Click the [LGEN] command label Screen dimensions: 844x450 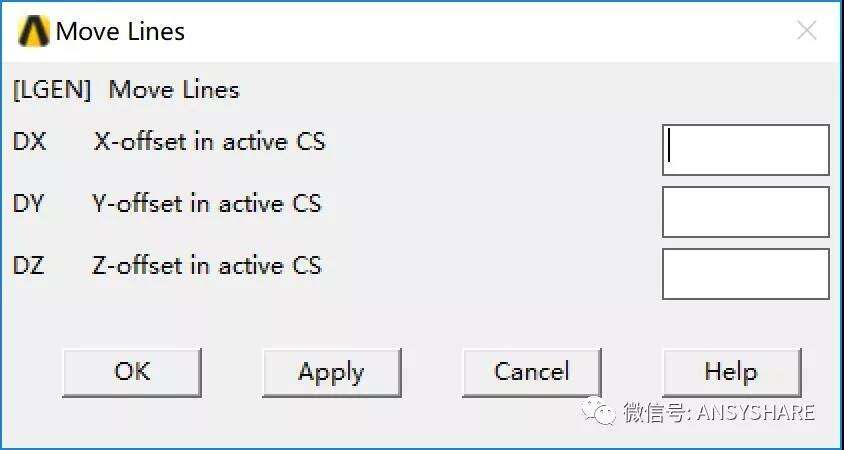coord(52,90)
